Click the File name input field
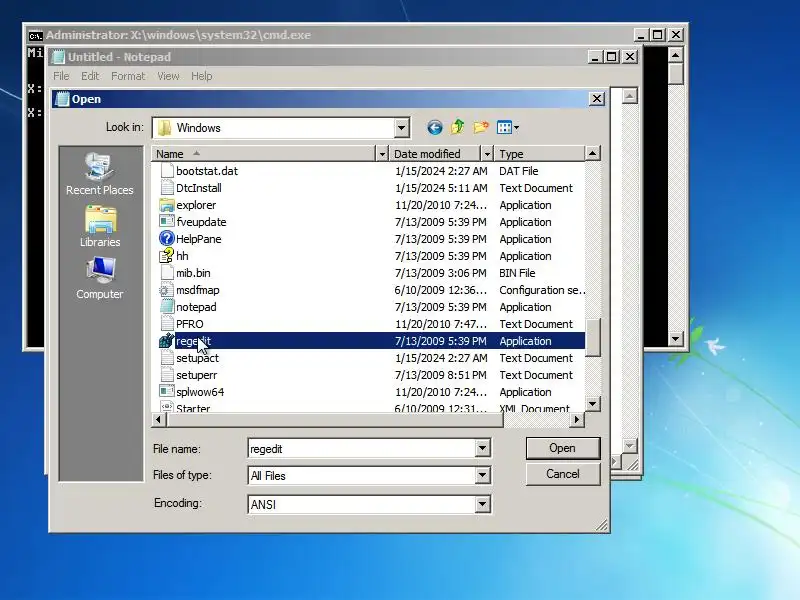 362,448
